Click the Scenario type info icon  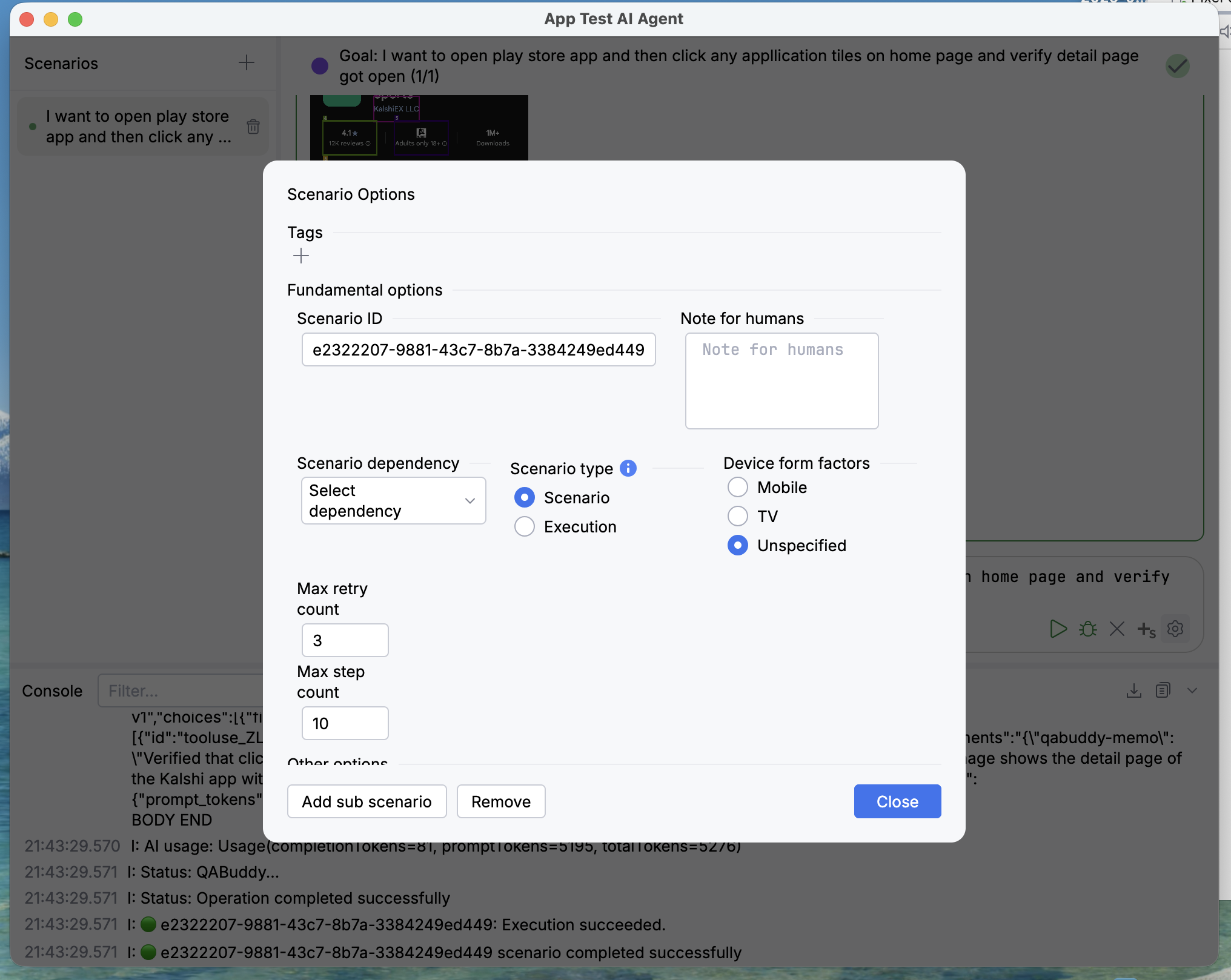click(x=628, y=468)
